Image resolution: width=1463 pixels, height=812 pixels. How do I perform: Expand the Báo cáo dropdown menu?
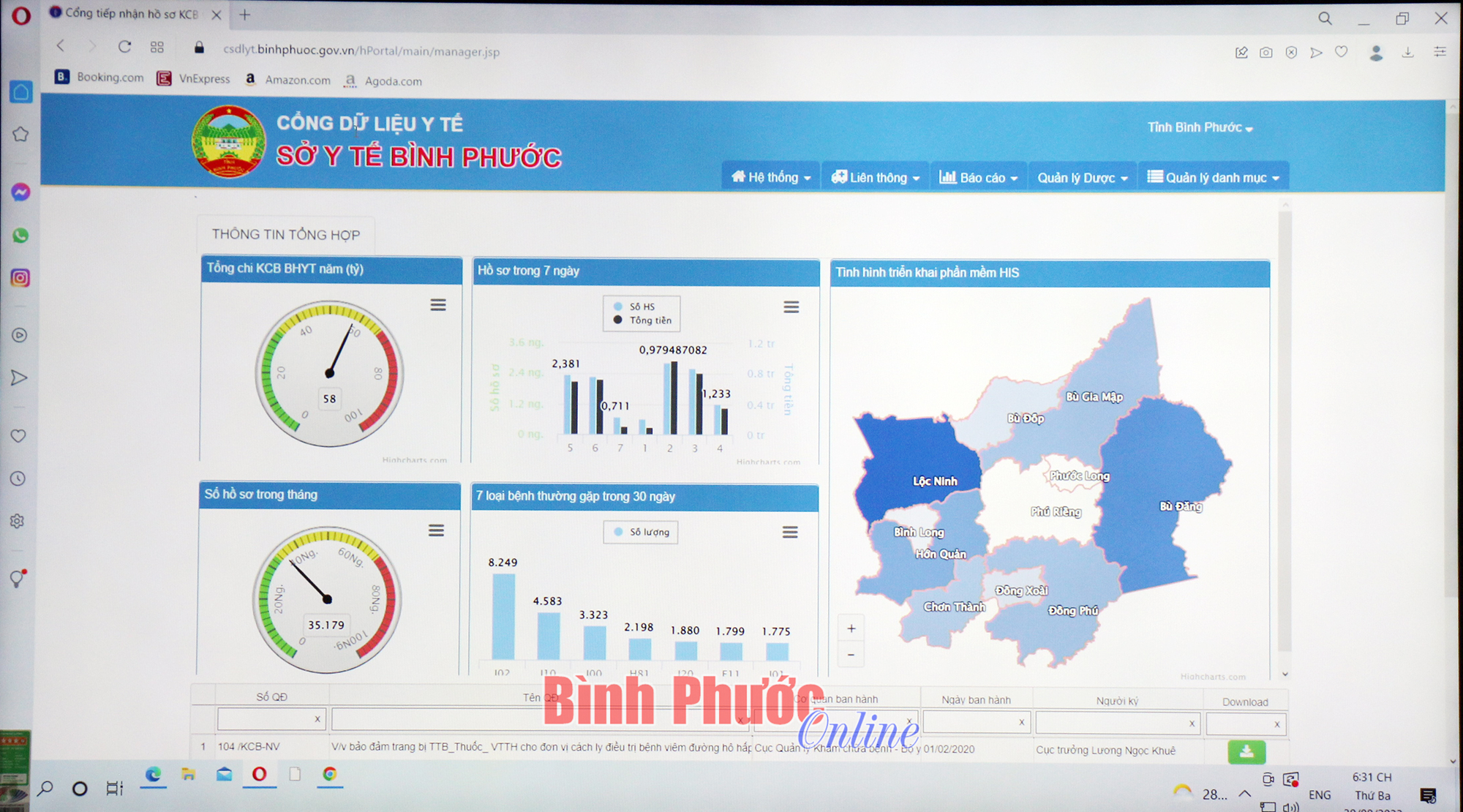click(x=979, y=178)
